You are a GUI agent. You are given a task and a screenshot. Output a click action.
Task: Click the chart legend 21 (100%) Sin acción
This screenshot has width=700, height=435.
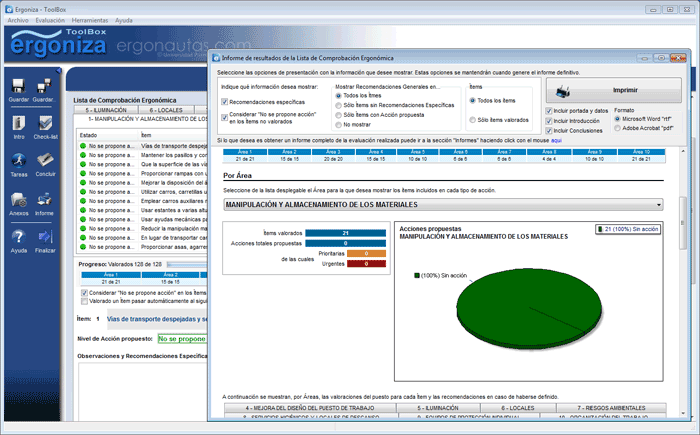[x=628, y=229]
